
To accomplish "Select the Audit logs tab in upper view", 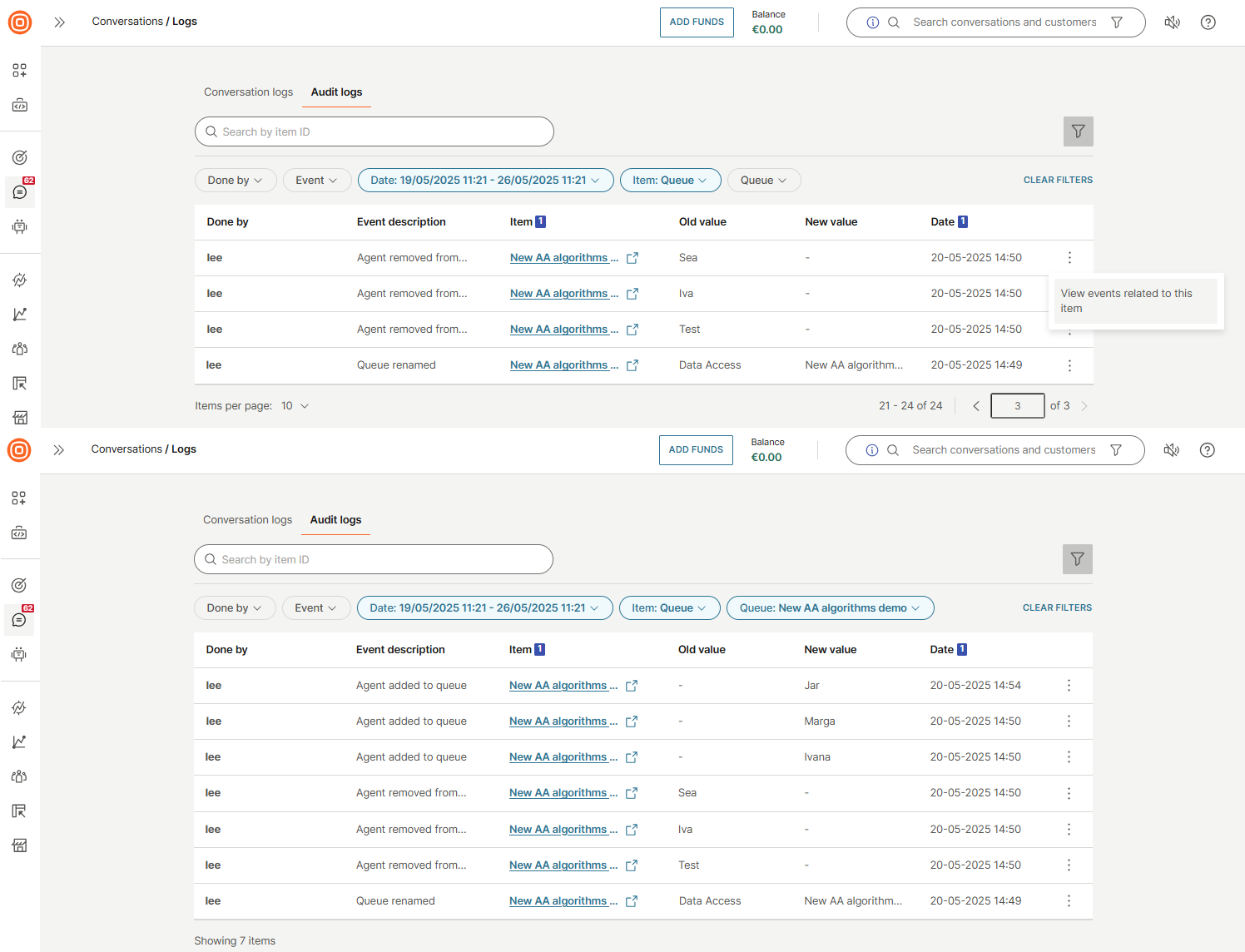I will coord(336,92).
